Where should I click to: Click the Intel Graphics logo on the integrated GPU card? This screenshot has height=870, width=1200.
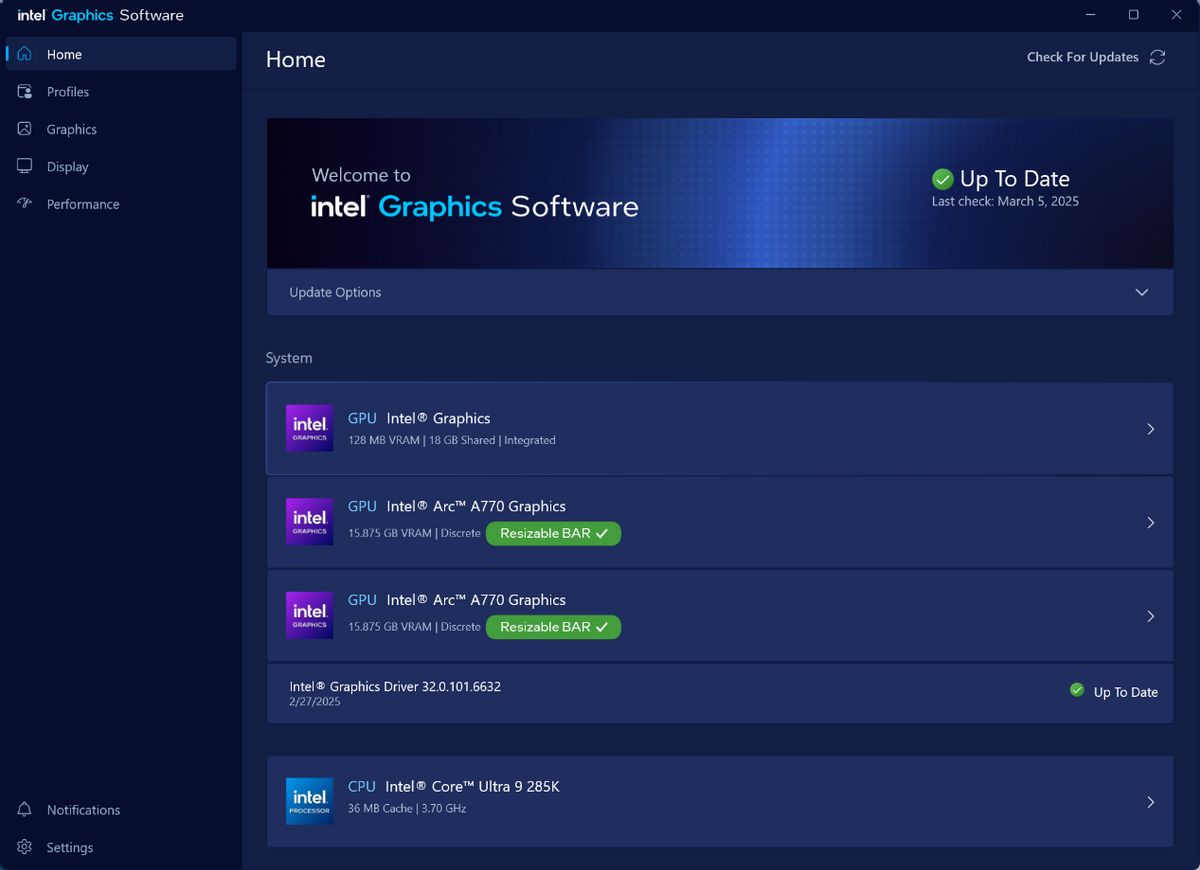pos(310,428)
